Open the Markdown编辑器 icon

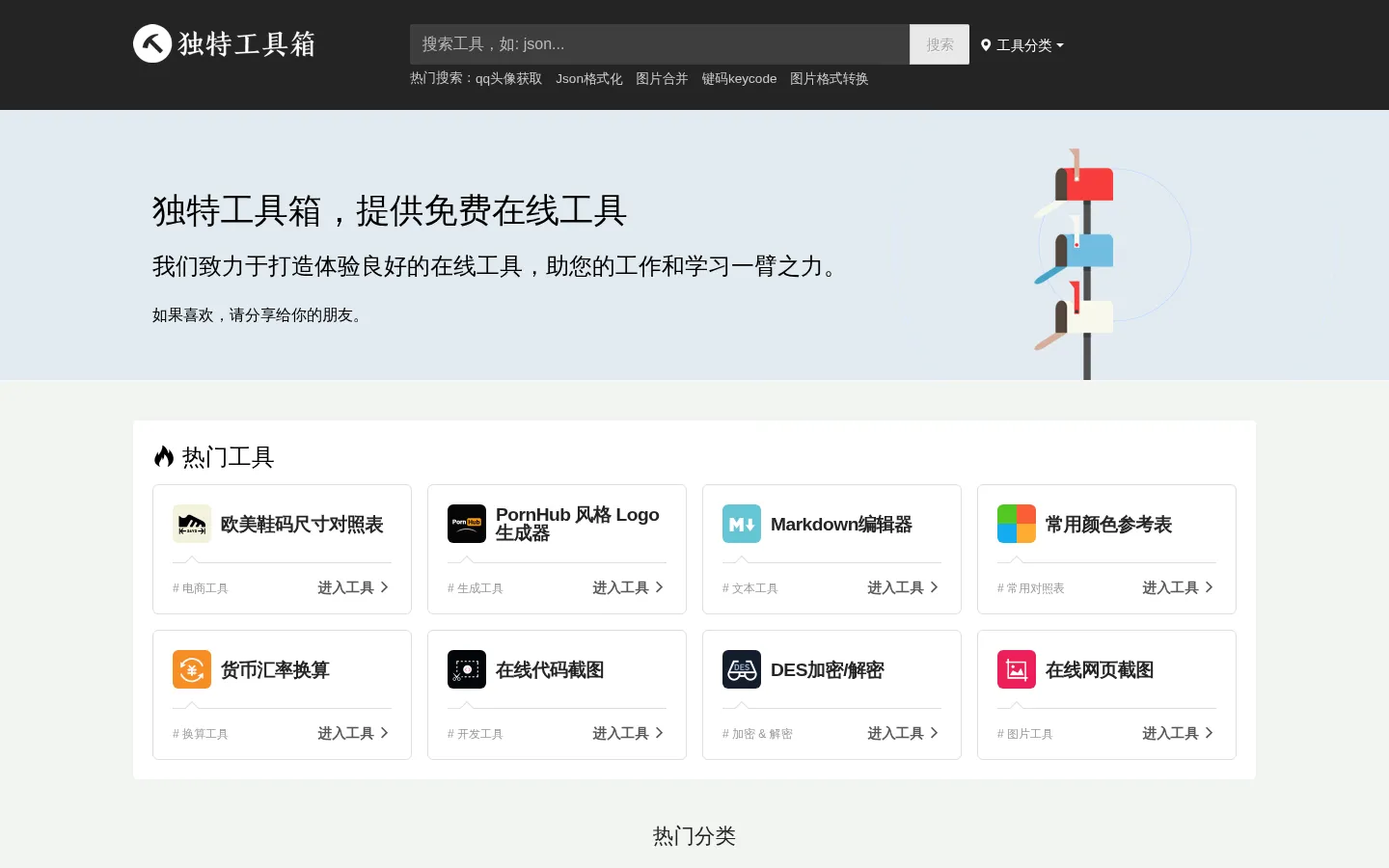point(742,524)
